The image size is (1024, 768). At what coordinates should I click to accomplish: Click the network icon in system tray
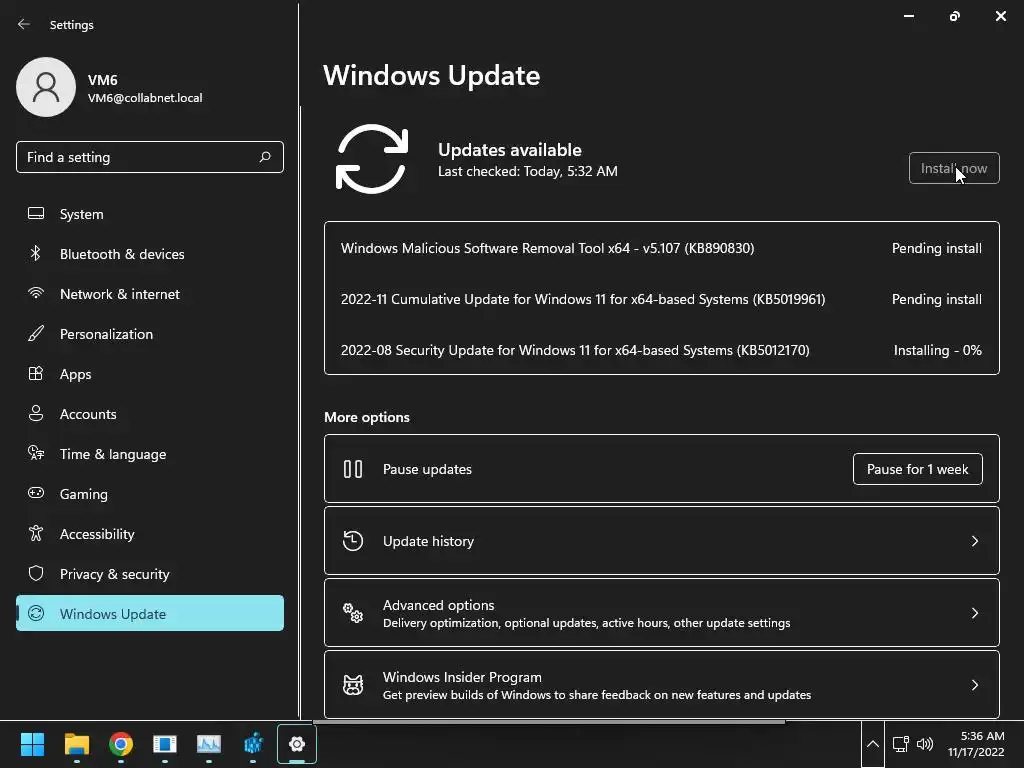(901, 744)
